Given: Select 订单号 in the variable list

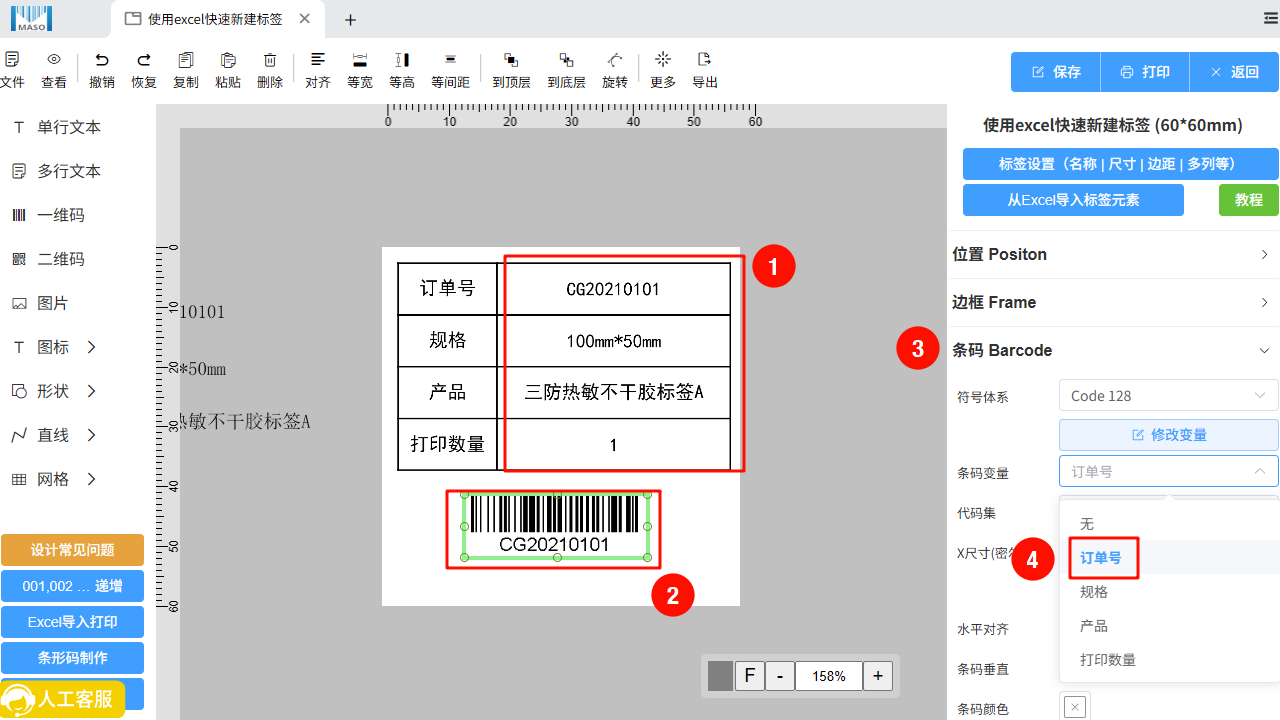Looking at the screenshot, I should [x=1169, y=558].
